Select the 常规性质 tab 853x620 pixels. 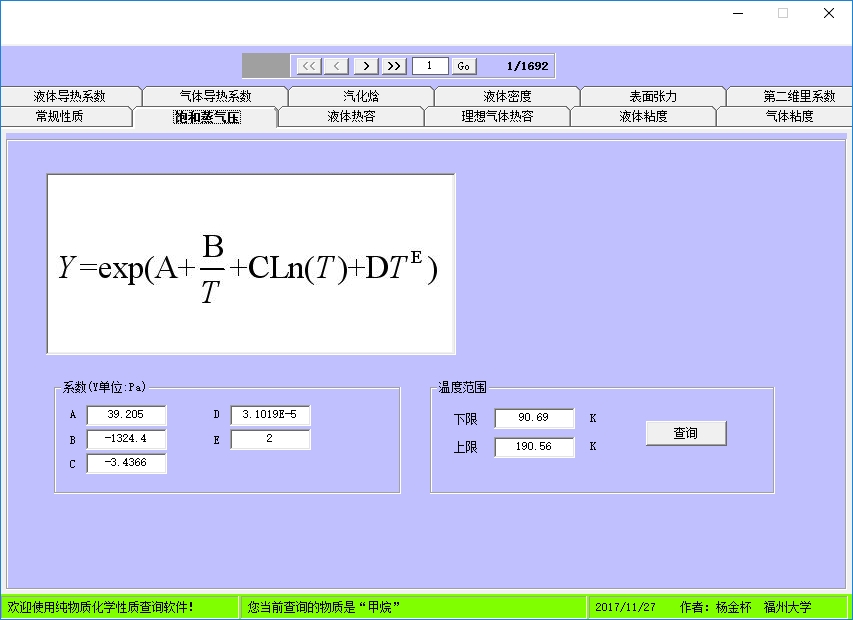[65, 116]
